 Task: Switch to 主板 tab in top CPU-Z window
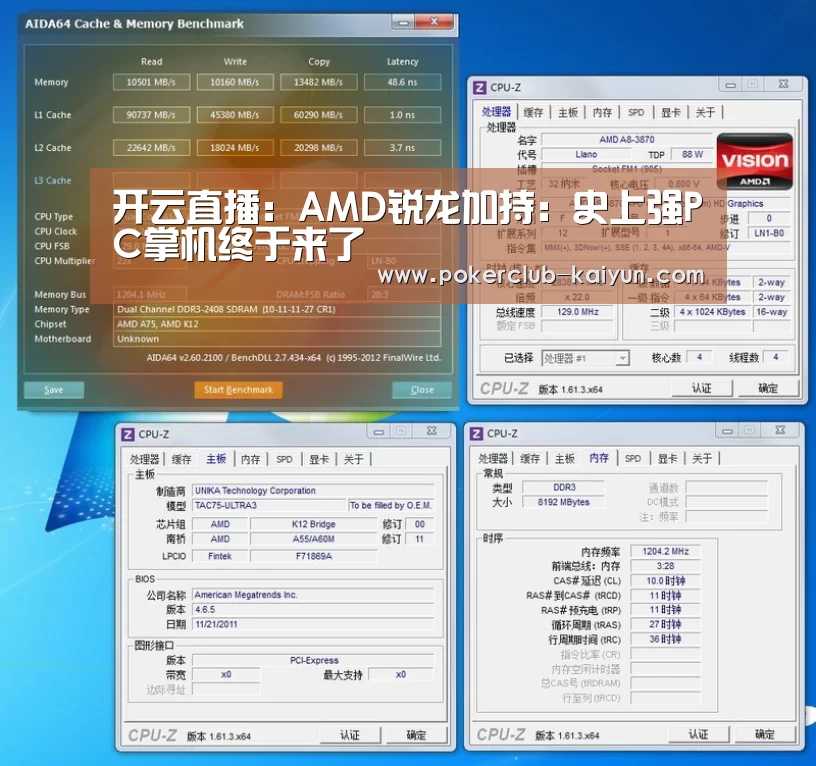(x=568, y=112)
